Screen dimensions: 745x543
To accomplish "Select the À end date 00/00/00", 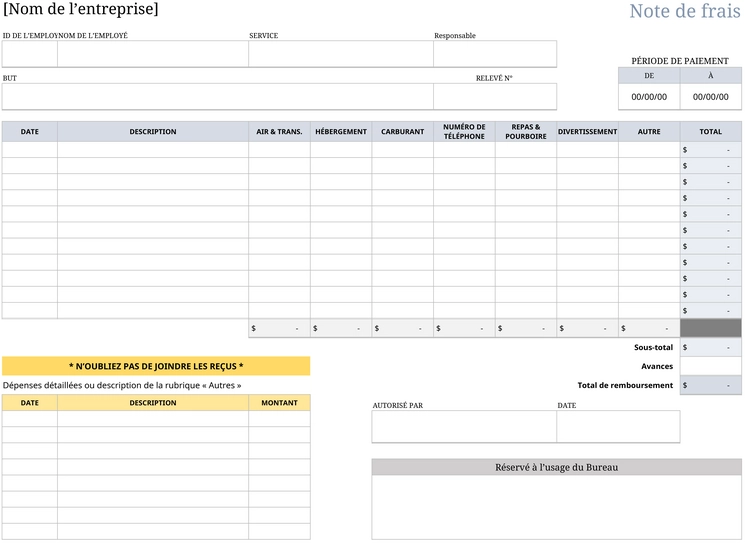I will pyautogui.click(x=711, y=97).
